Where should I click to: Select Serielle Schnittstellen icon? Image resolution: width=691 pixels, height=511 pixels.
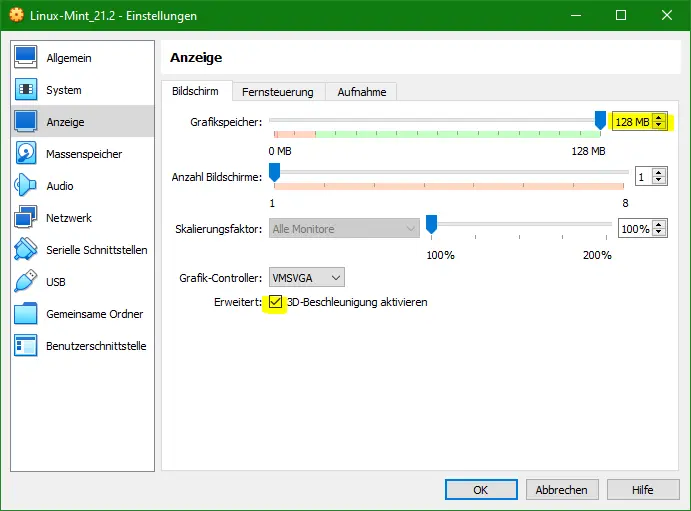point(26,250)
